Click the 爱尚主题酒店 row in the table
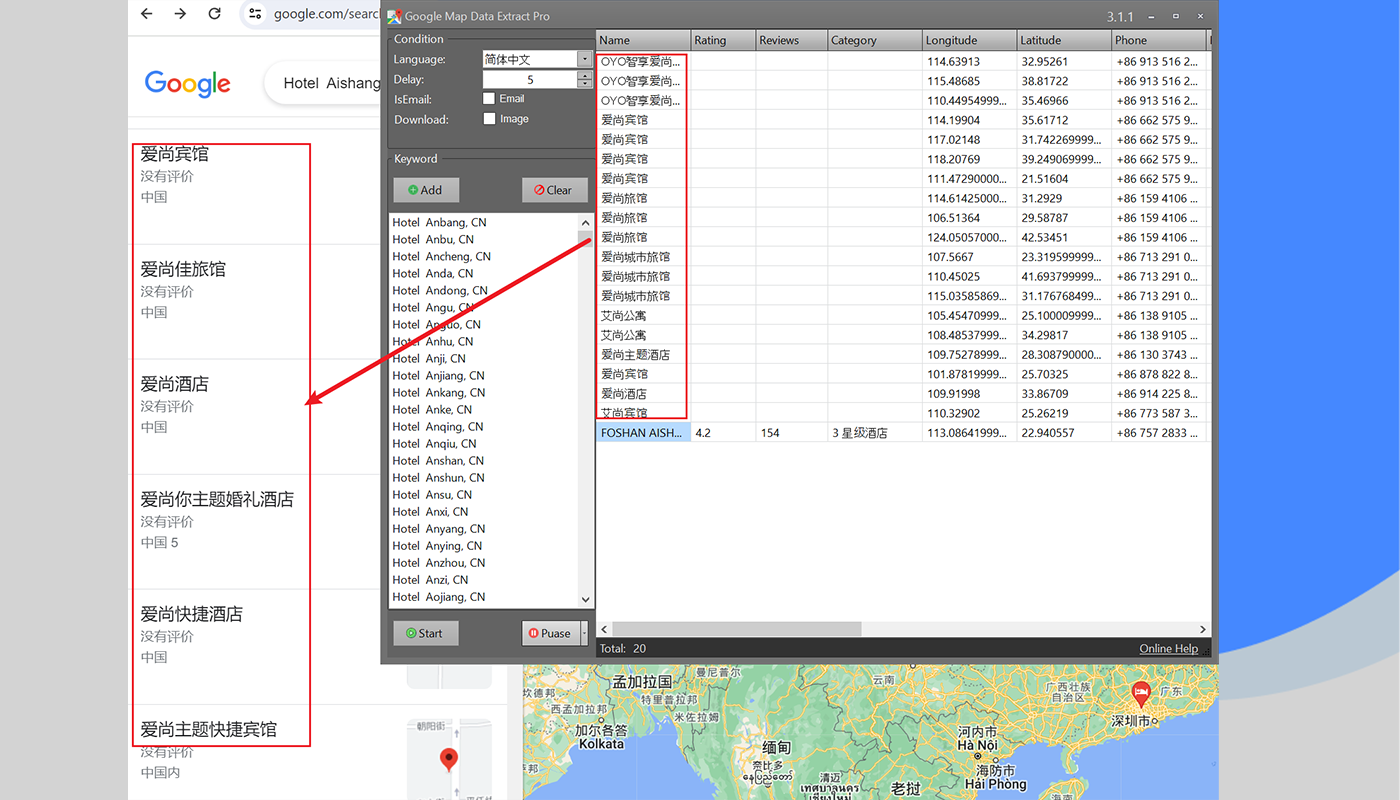 (x=902, y=354)
